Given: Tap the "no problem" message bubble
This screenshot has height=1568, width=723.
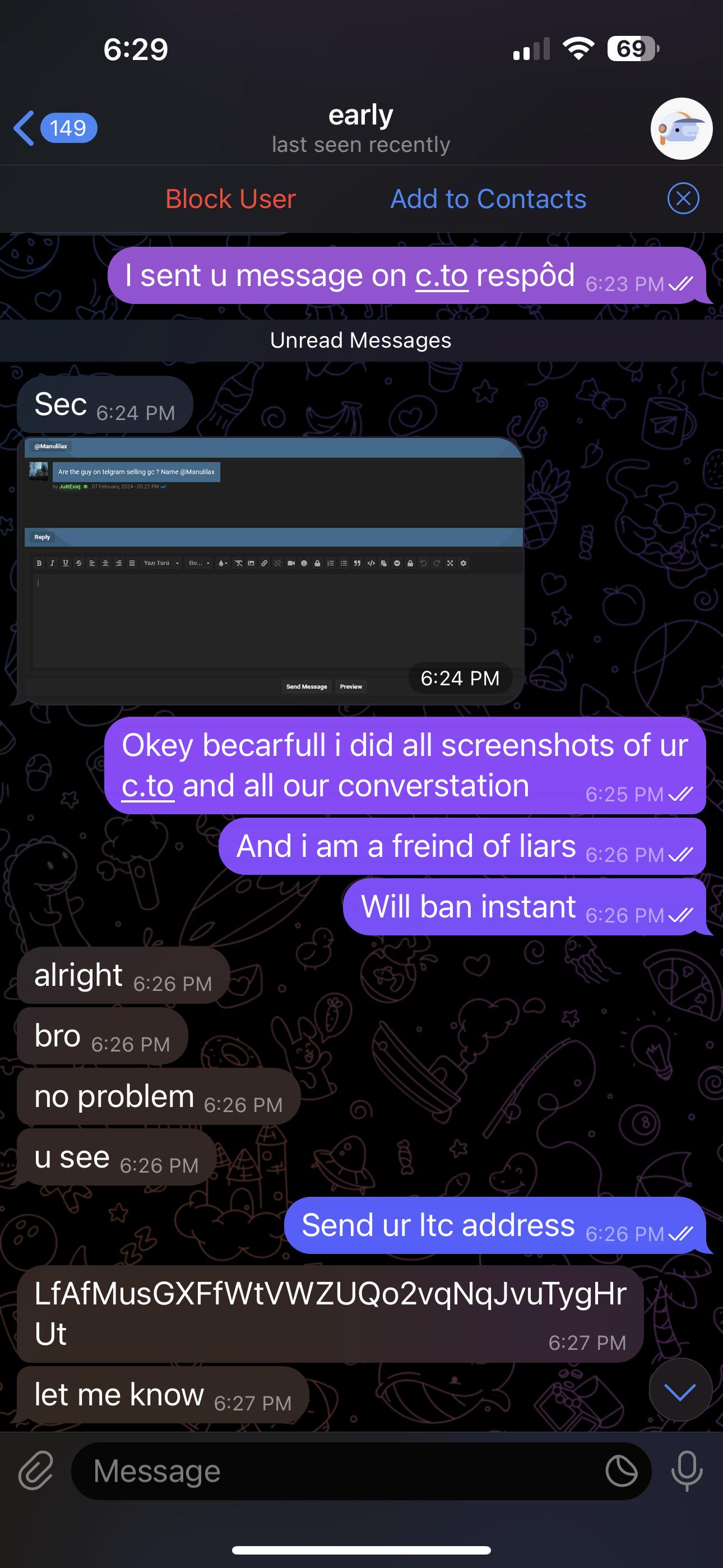Looking at the screenshot, I should 158,1096.
